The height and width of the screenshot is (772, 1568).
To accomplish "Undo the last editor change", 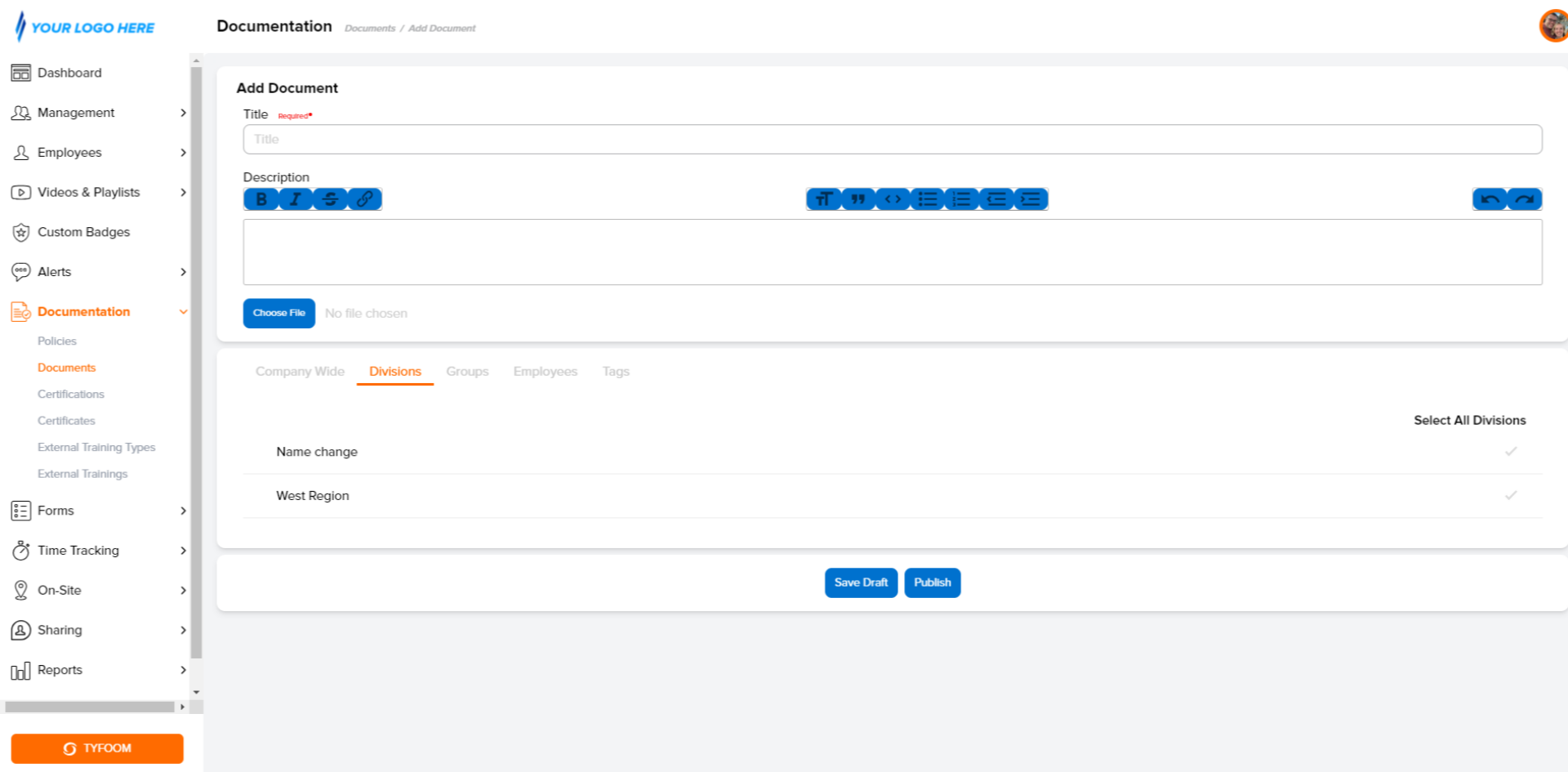I will (1490, 199).
